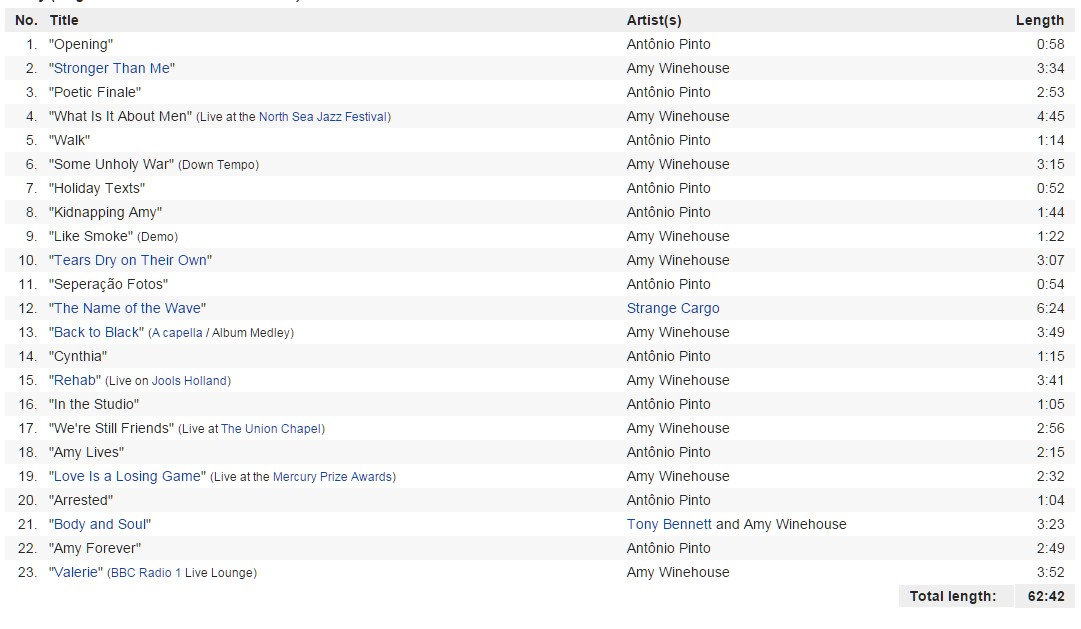Open "Tears Dry on Their Own" link
The image size is (1081, 629).
click(x=130, y=260)
